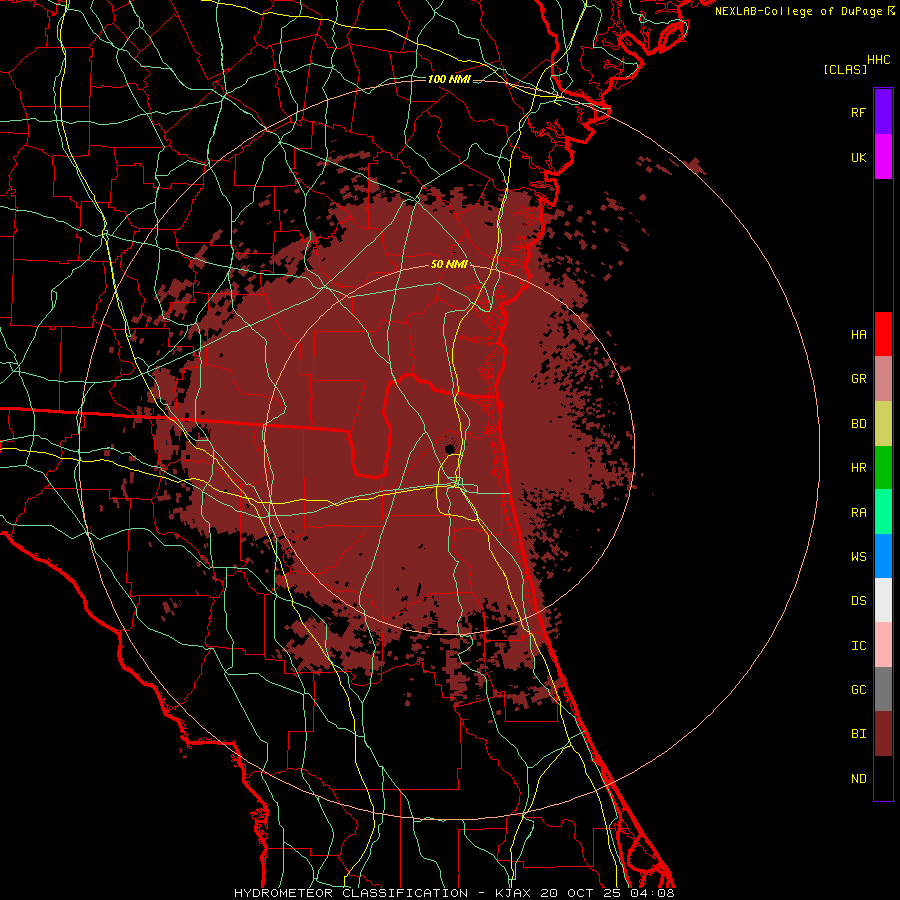Click the HA red legend swatch

coord(883,334)
